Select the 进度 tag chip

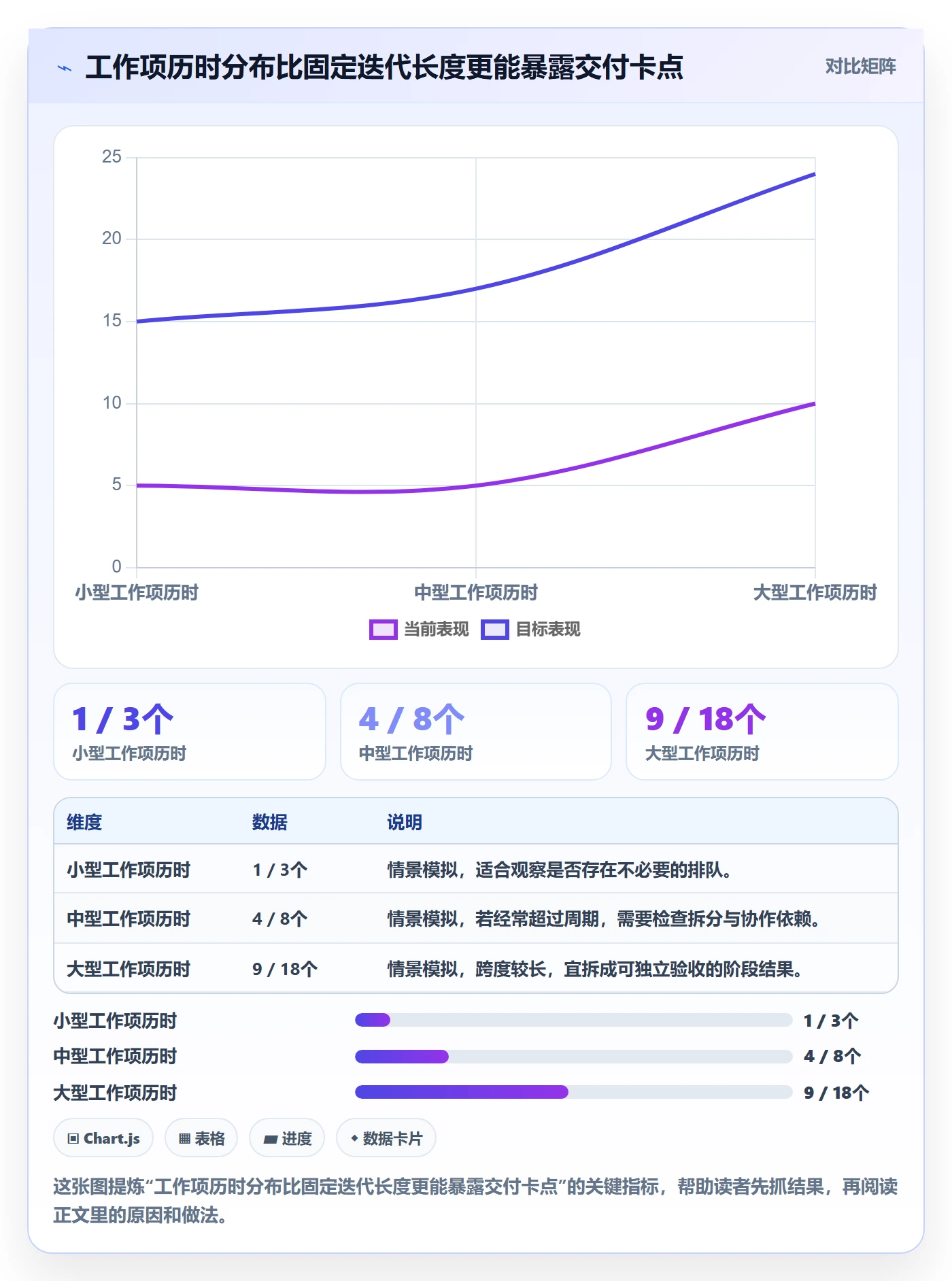pyautogui.click(x=287, y=1138)
